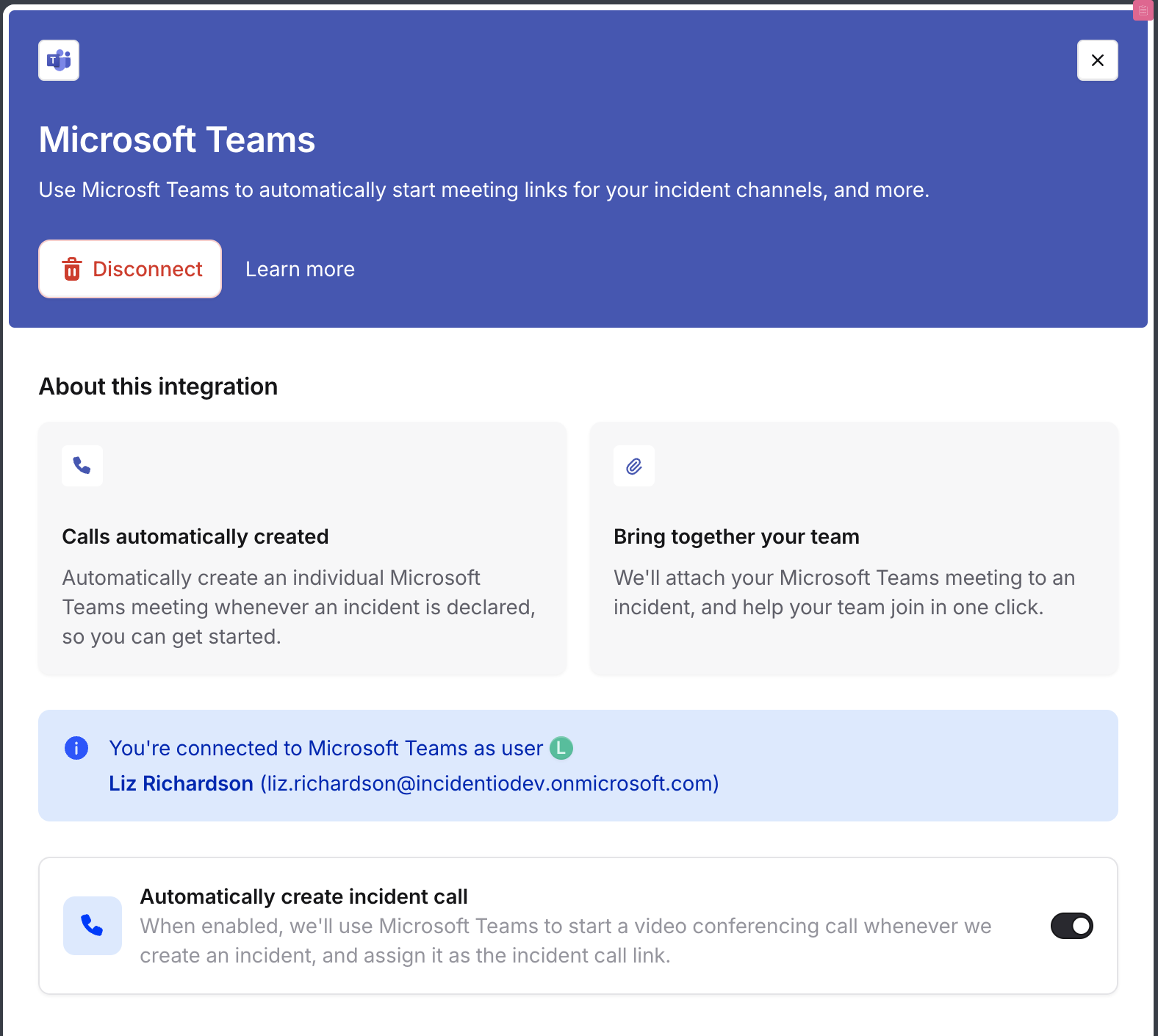Click the Liz Richardson user name

[181, 783]
